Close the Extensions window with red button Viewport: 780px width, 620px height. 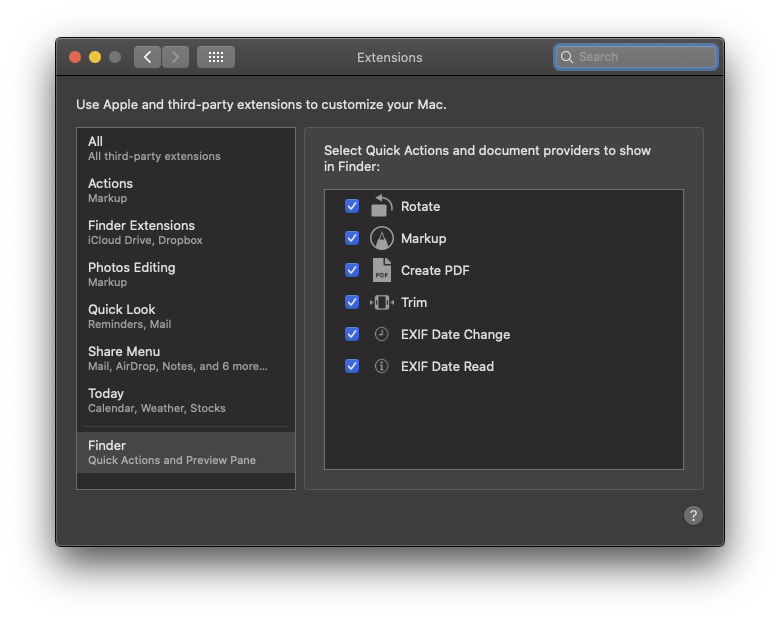tap(75, 57)
